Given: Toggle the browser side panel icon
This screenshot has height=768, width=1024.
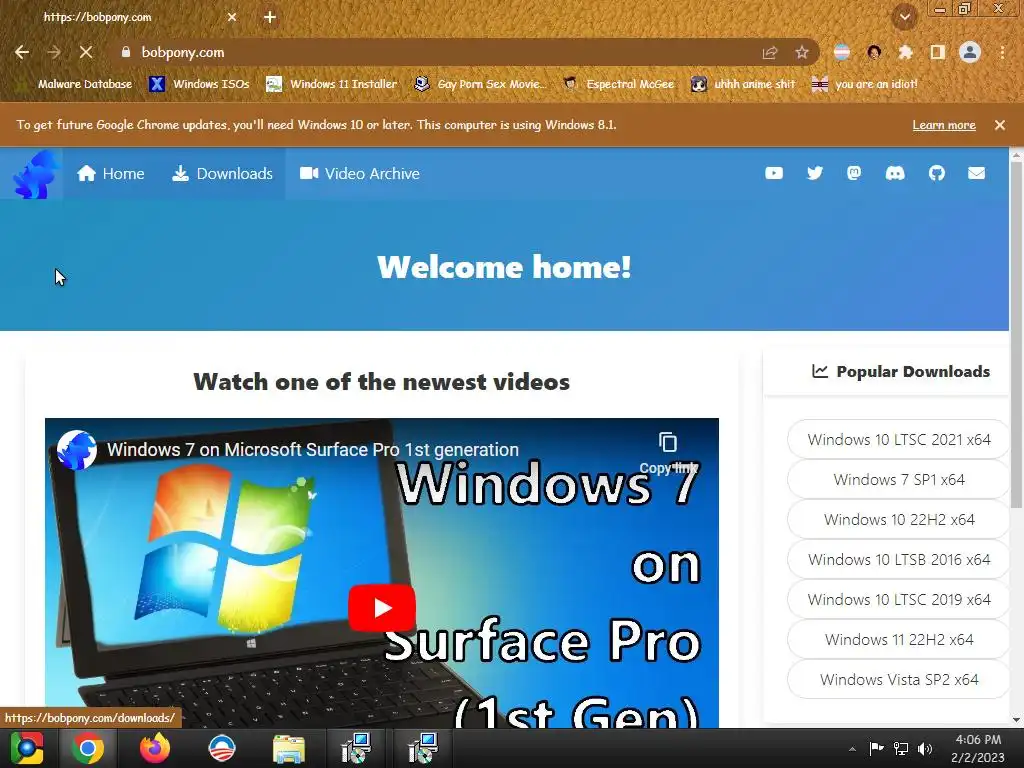Looking at the screenshot, I should click(x=937, y=52).
